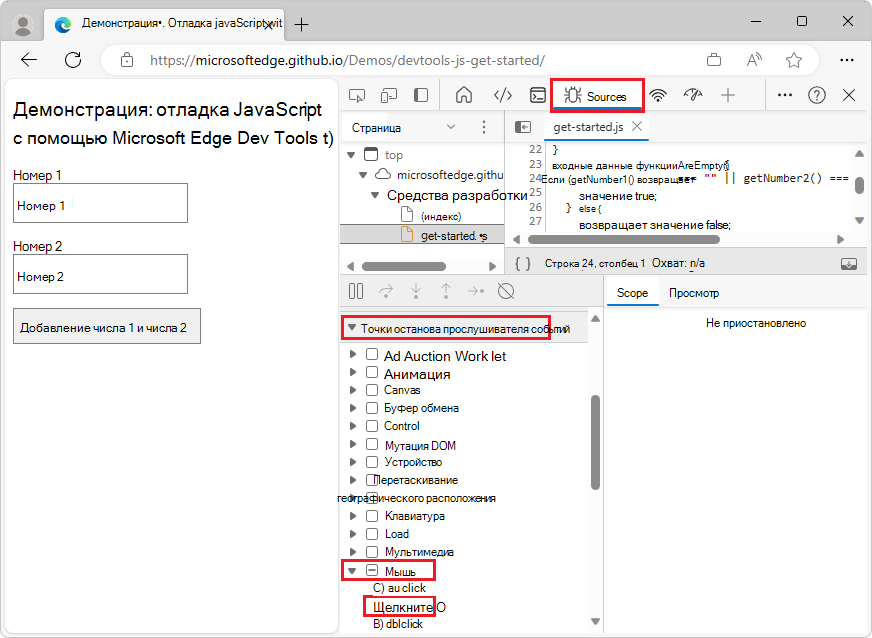872x638 pixels.
Task: Click the Step debugger button
Action: point(476,291)
